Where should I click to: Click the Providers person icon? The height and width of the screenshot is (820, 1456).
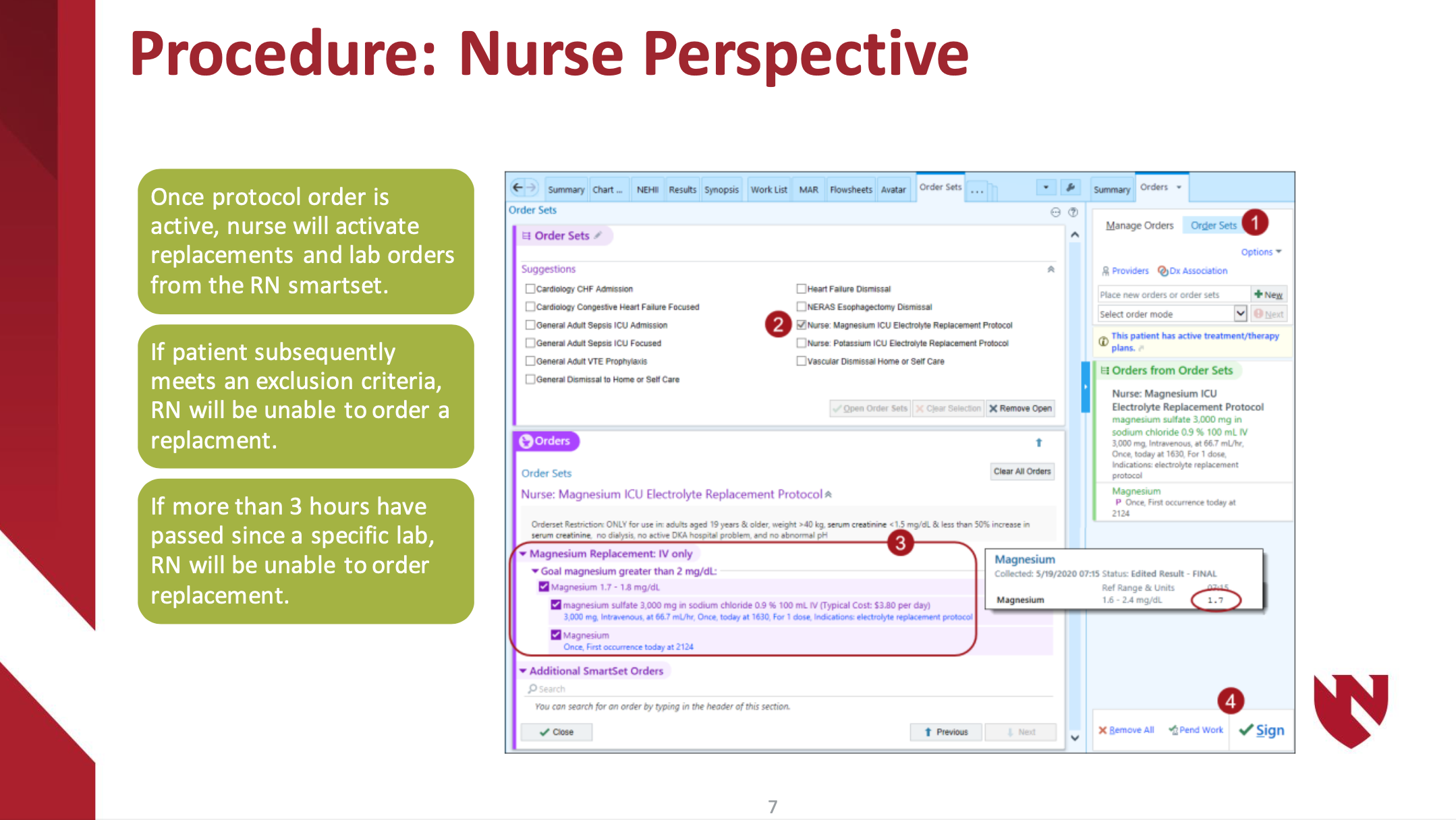point(1105,270)
